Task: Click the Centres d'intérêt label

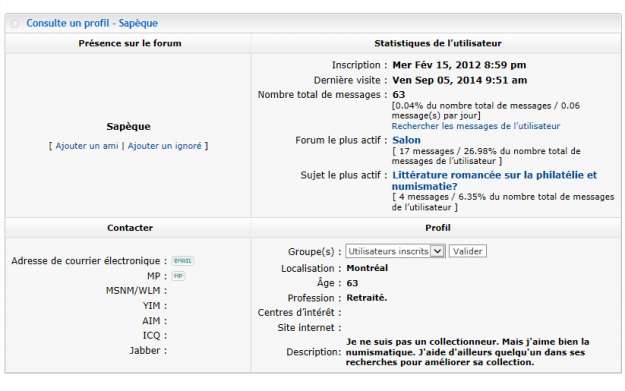Action: point(299,313)
